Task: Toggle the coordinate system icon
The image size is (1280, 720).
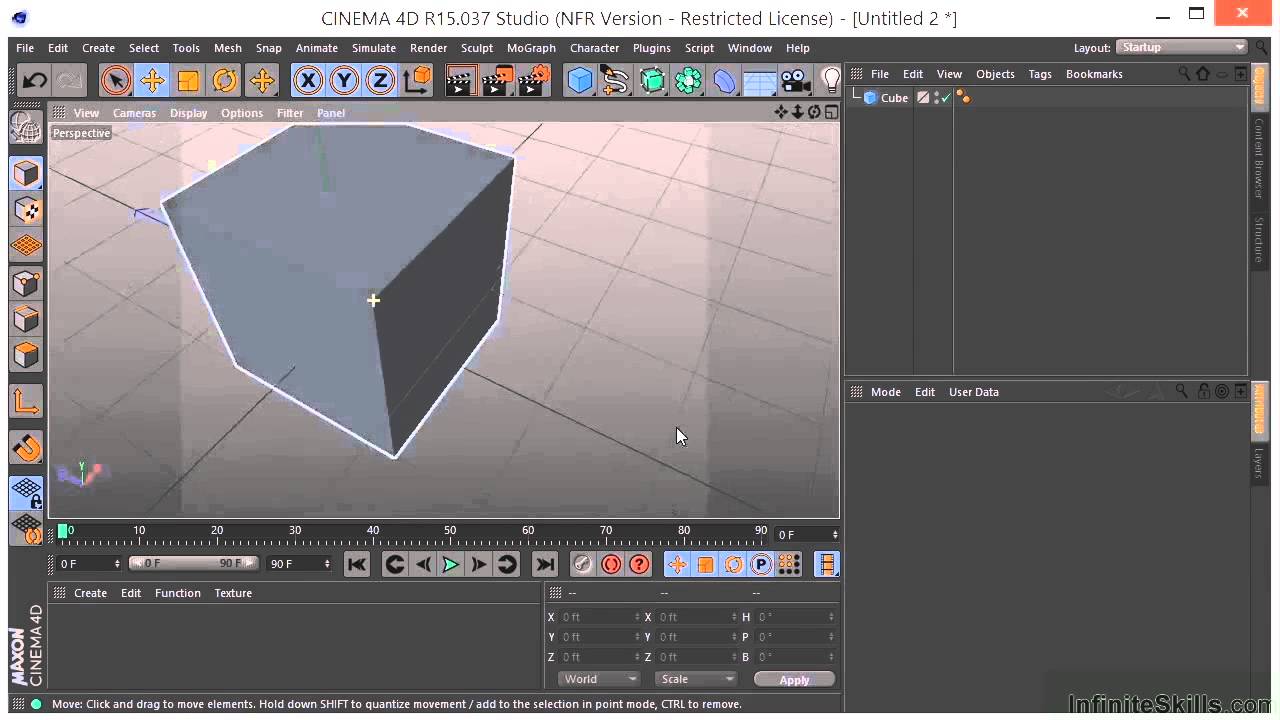Action: [417, 80]
